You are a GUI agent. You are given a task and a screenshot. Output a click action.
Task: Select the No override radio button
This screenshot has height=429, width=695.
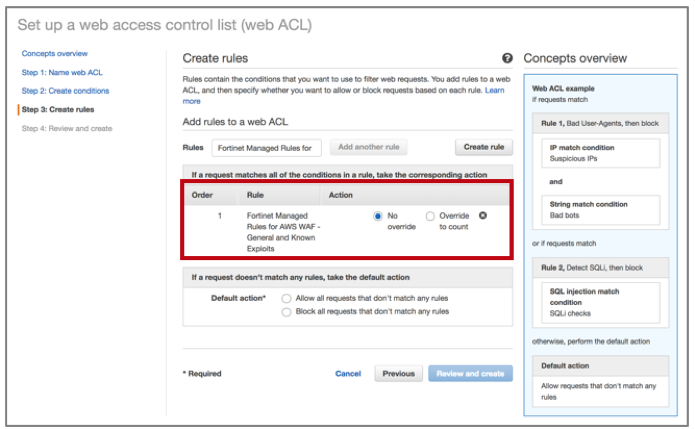tap(378, 215)
